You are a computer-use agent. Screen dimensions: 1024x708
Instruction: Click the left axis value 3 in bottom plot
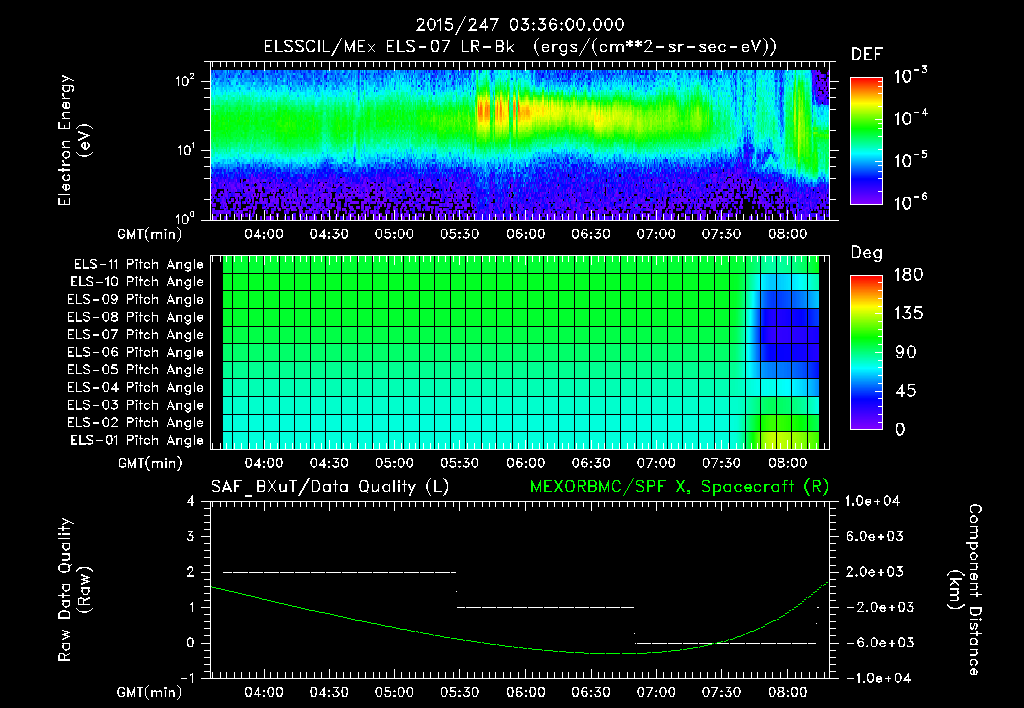click(x=191, y=536)
